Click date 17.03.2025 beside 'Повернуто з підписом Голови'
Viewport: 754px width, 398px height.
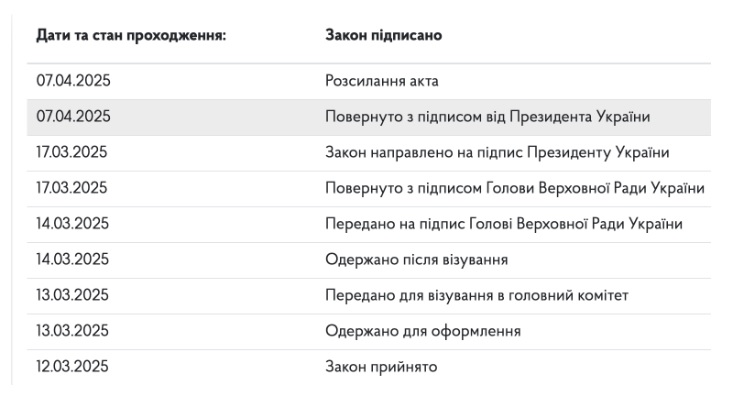click(72, 187)
